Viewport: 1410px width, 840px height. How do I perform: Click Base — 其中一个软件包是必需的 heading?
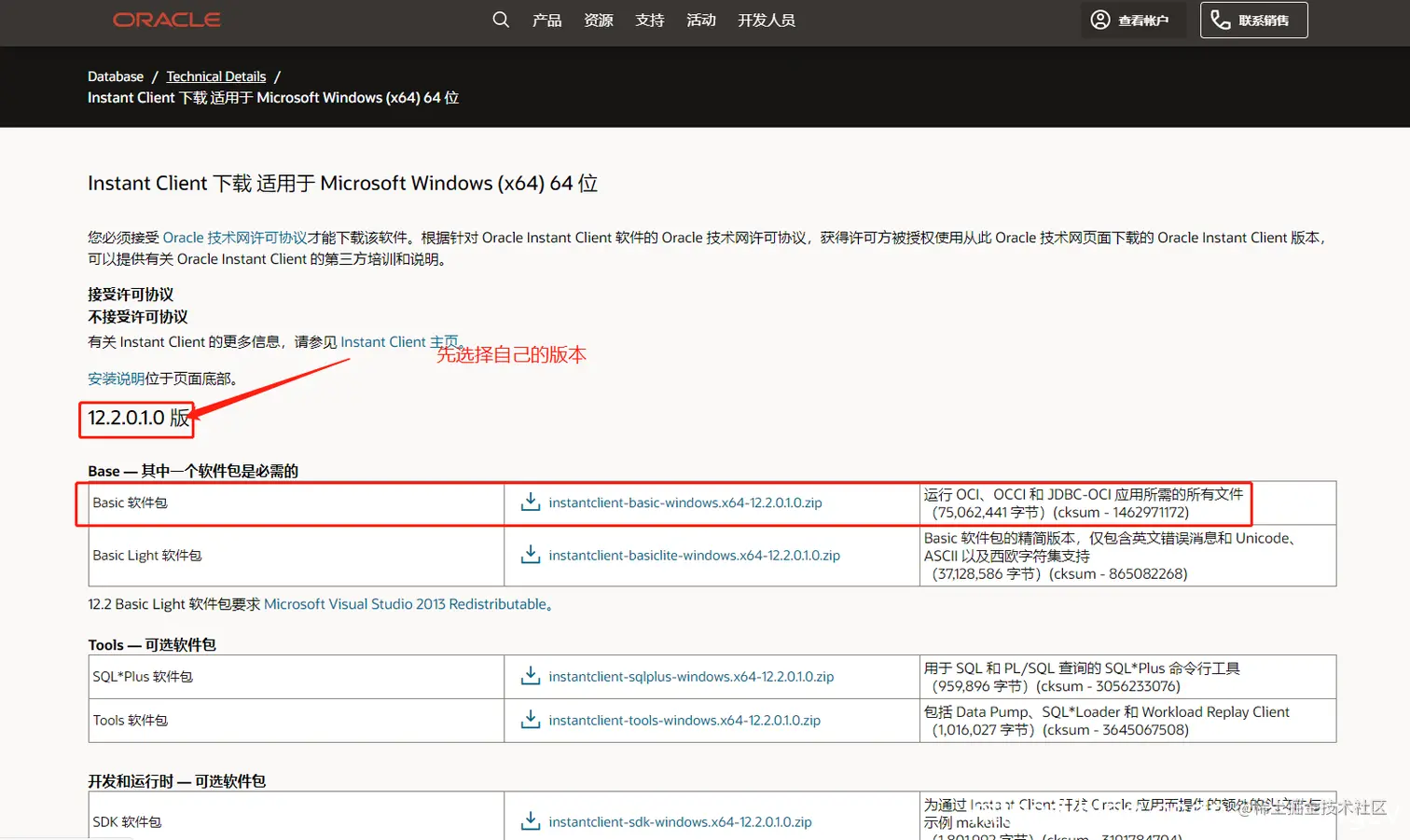tap(193, 472)
